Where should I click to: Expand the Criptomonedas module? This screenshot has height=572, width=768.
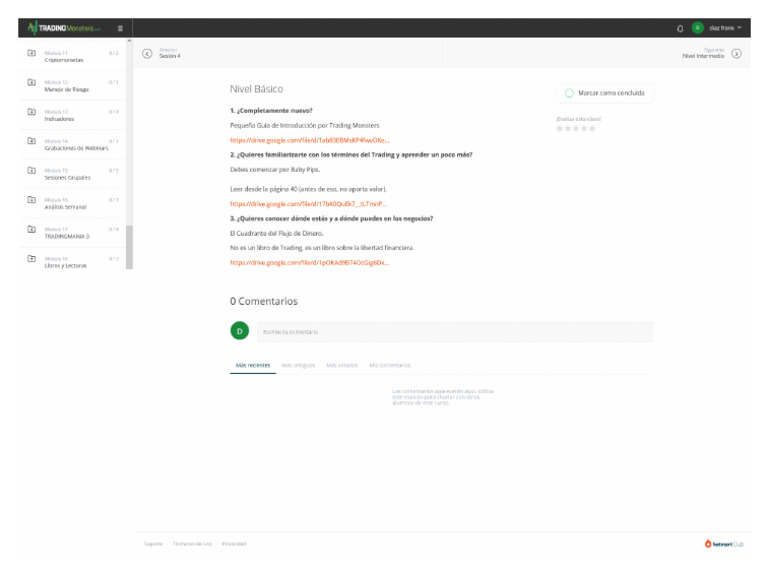coord(72,56)
